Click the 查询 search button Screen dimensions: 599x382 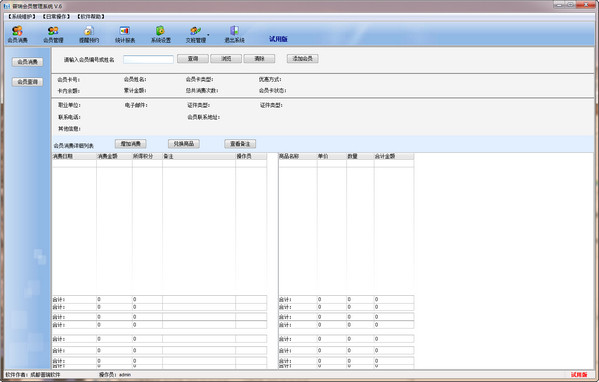coord(193,59)
